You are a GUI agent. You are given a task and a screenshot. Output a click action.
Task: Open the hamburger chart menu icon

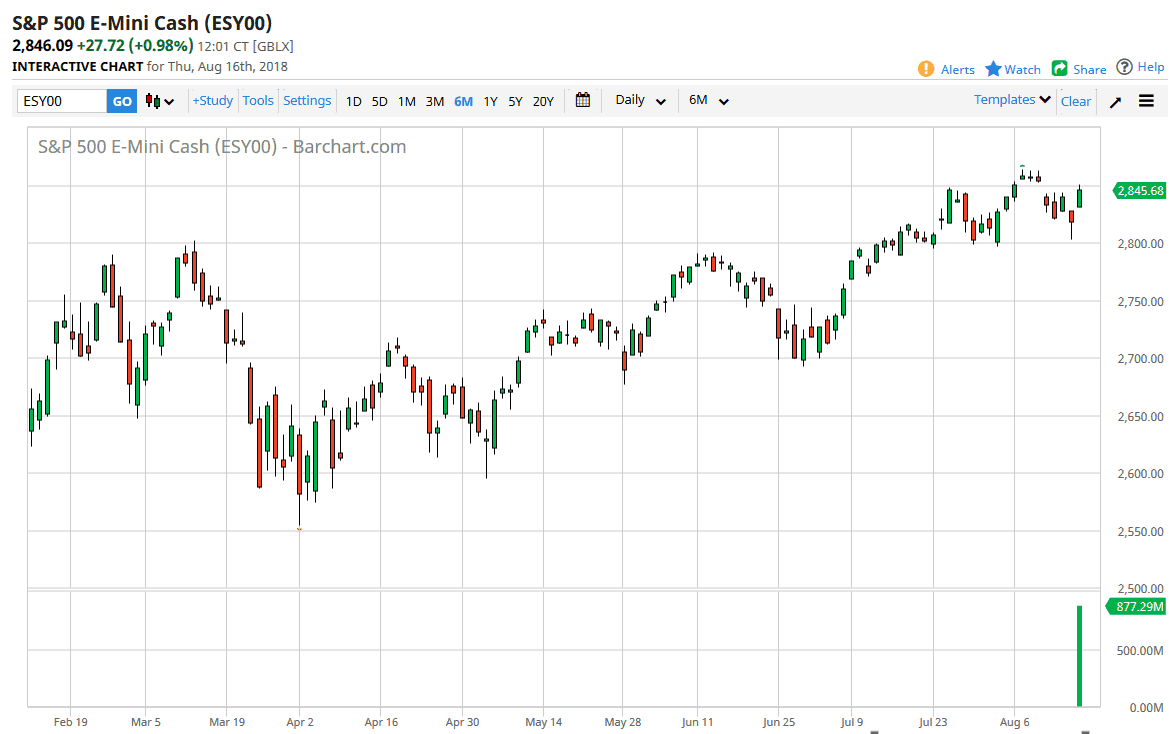pyautogui.click(x=1146, y=100)
